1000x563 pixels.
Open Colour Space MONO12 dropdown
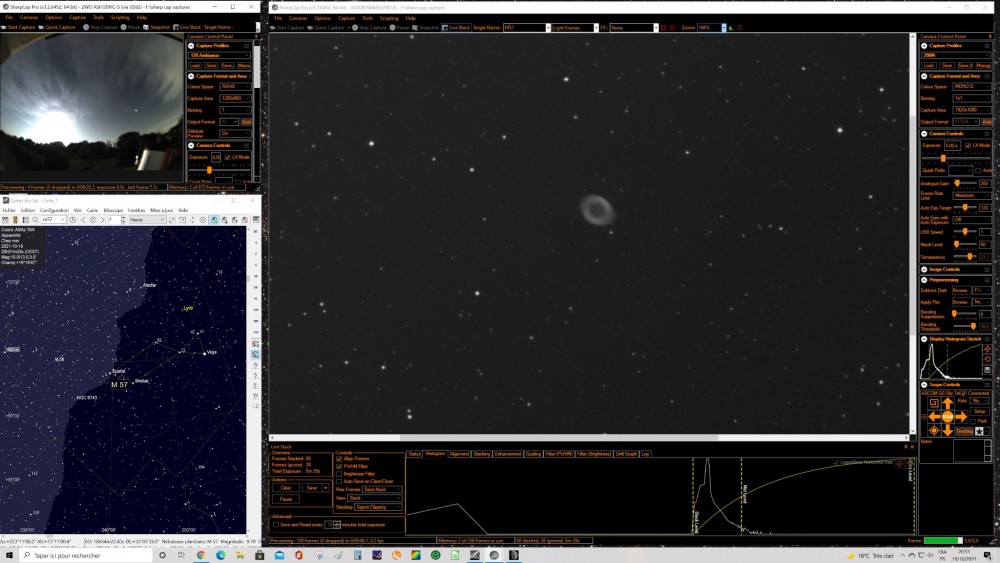click(971, 86)
